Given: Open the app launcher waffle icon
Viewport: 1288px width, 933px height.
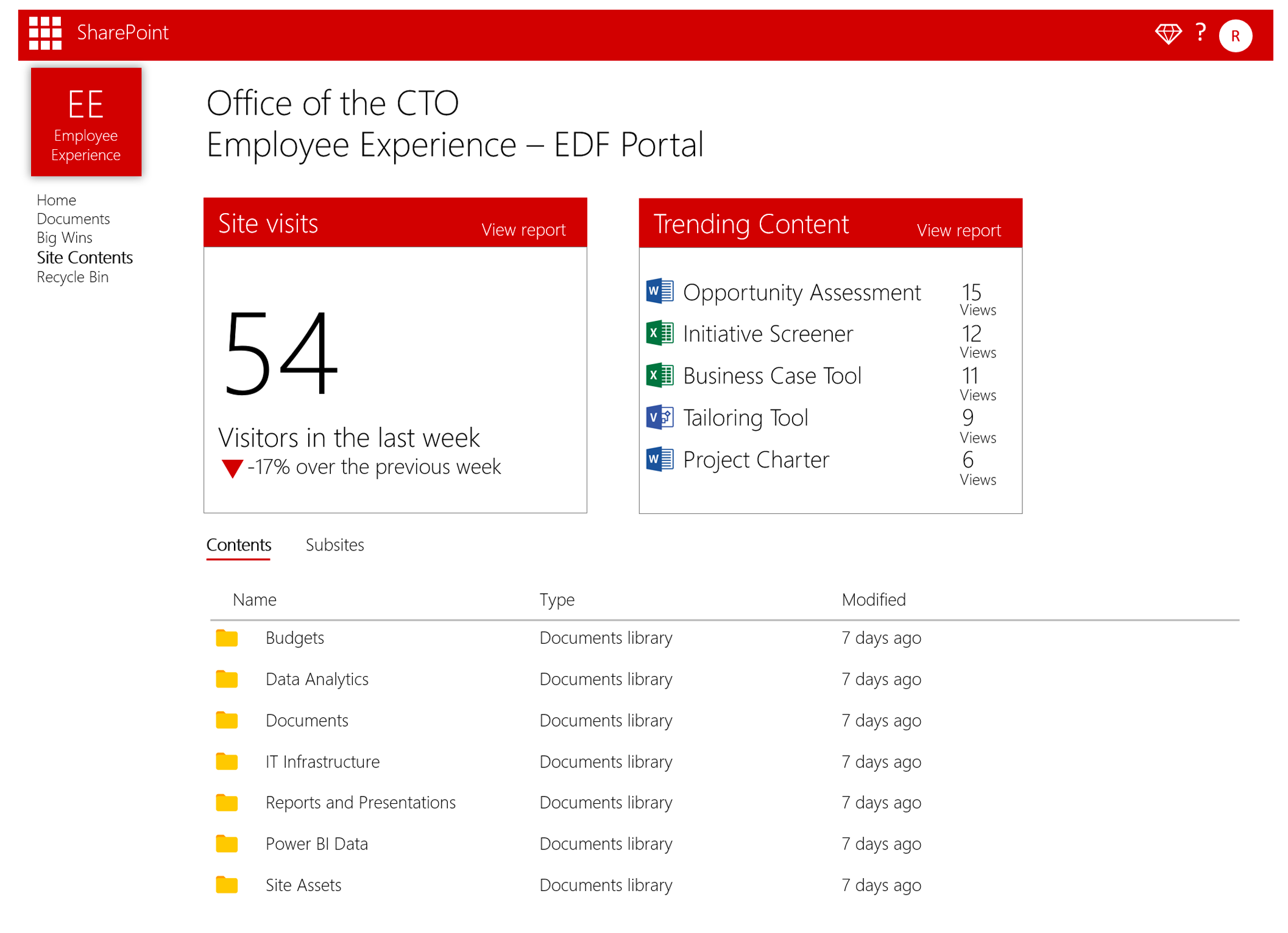Looking at the screenshot, I should pos(45,33).
